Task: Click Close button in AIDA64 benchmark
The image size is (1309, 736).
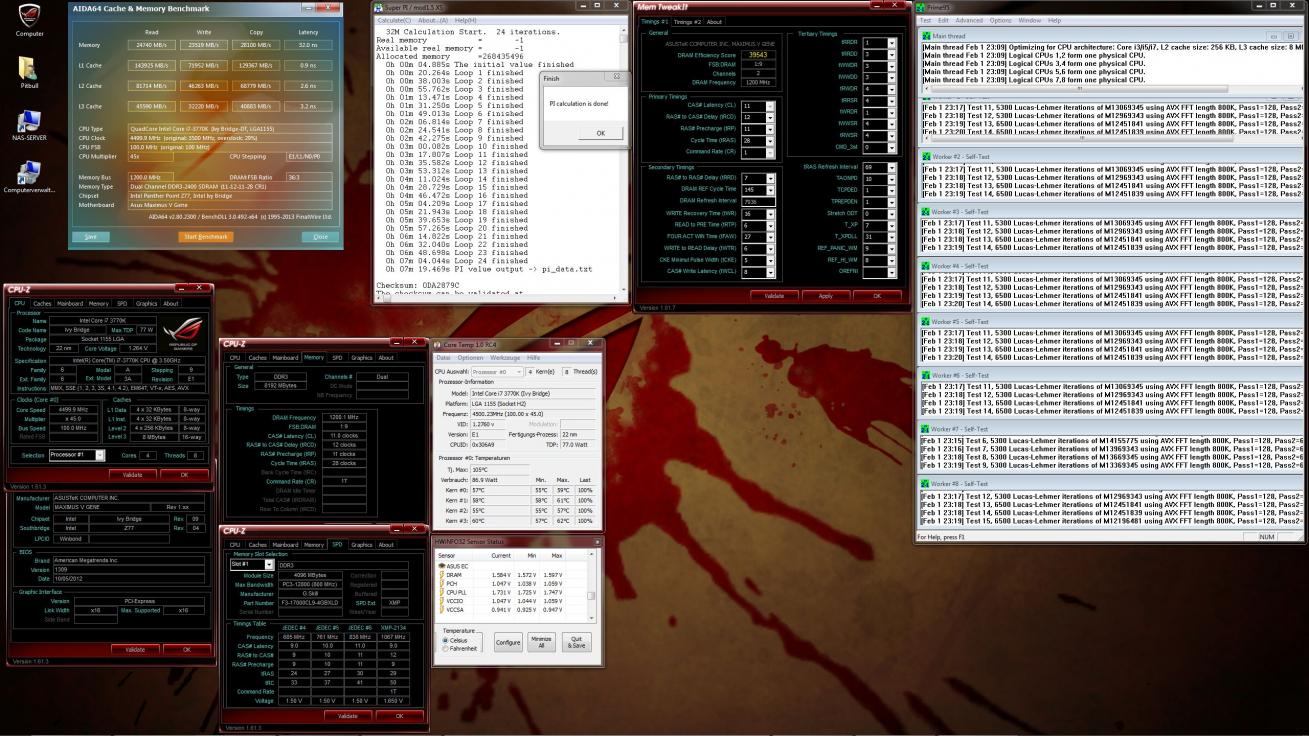Action: tap(320, 237)
